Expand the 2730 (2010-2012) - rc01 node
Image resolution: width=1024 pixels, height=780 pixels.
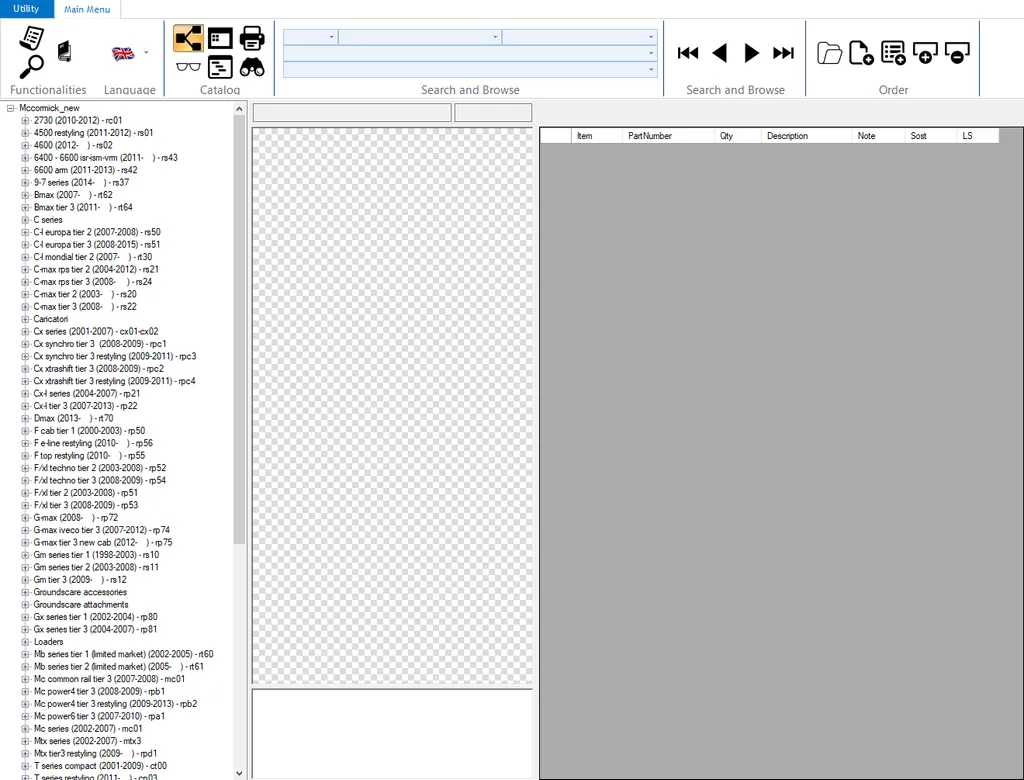point(25,121)
